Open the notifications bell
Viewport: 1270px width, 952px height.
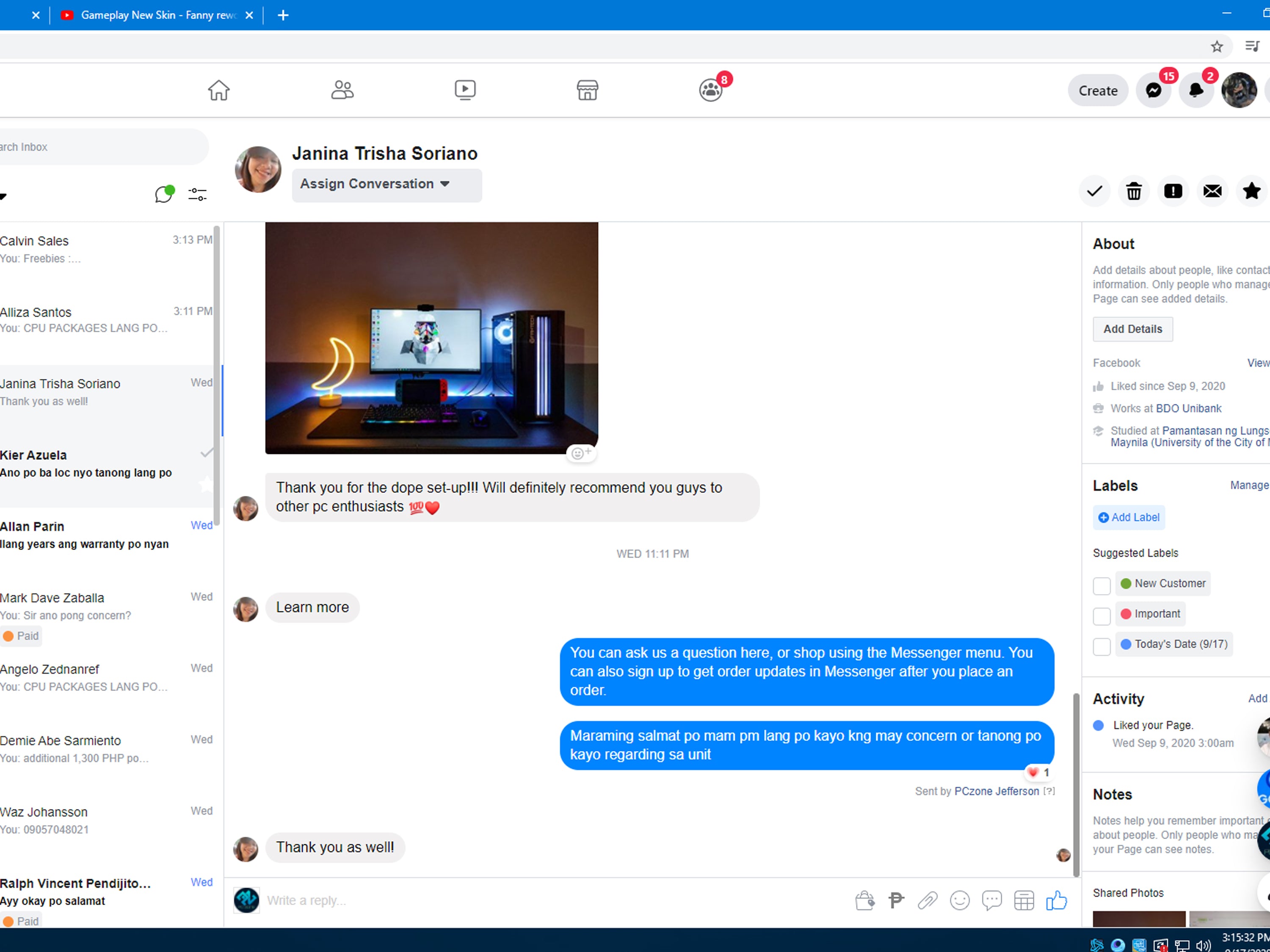1196,91
